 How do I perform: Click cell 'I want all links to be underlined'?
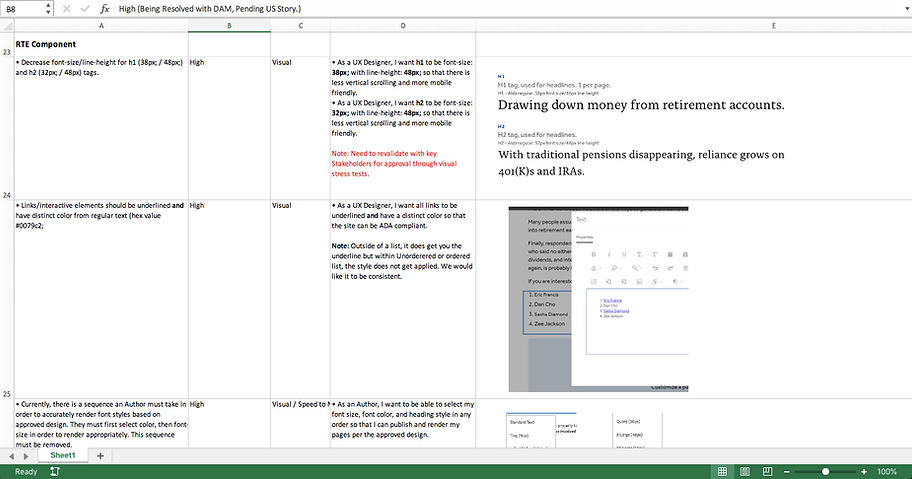point(402,299)
